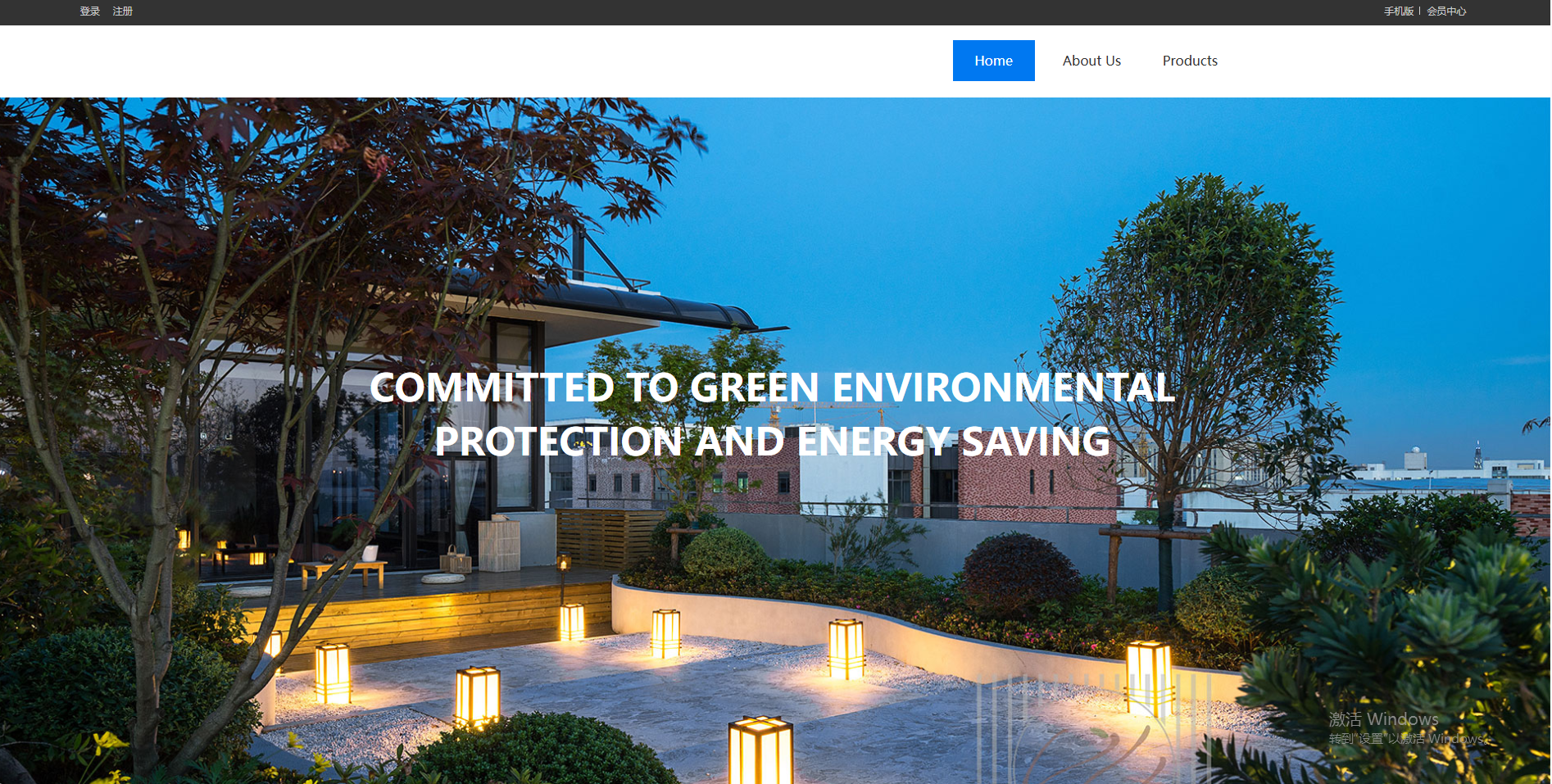This screenshot has width=1552, height=784.
Task: Switch to the 手机版 mobile version
Action: point(1399,11)
